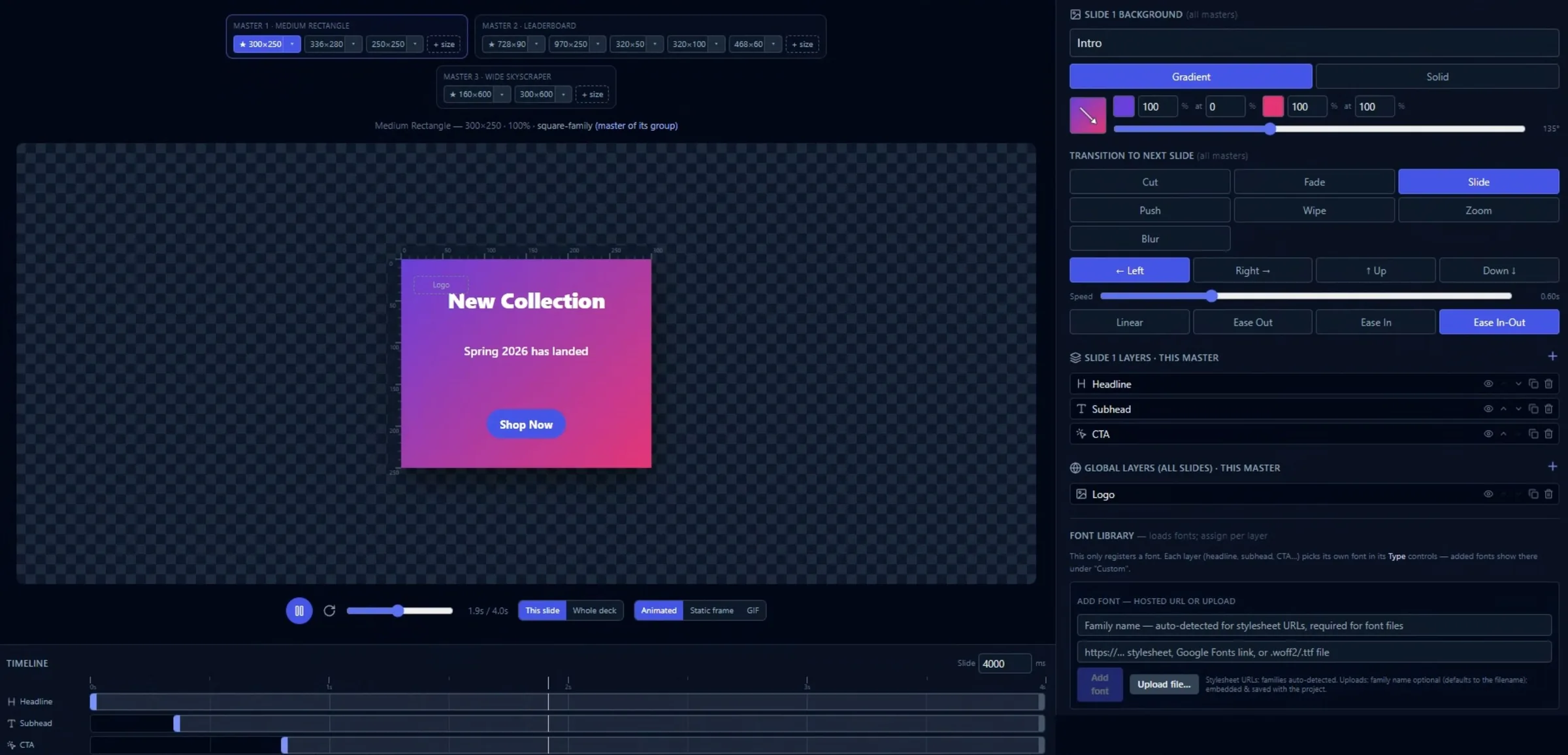Screen dimensions: 1568x755
Task: Select the 320×50 leaderboard size
Action: 630,44
